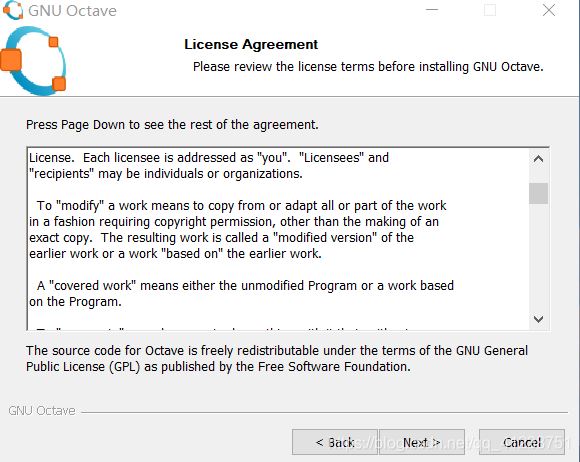Return to previous page with Back button
The height and width of the screenshot is (462, 580).
click(335, 442)
